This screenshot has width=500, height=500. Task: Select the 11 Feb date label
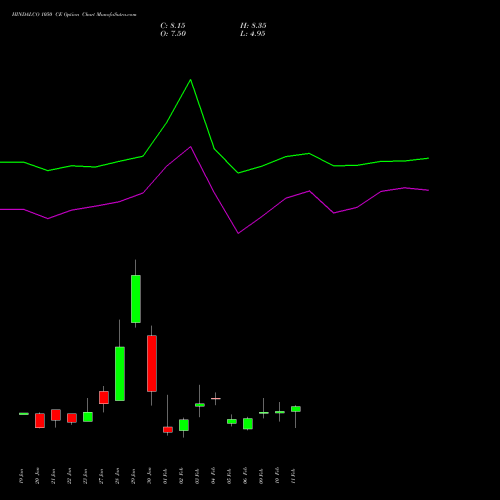click(x=293, y=476)
